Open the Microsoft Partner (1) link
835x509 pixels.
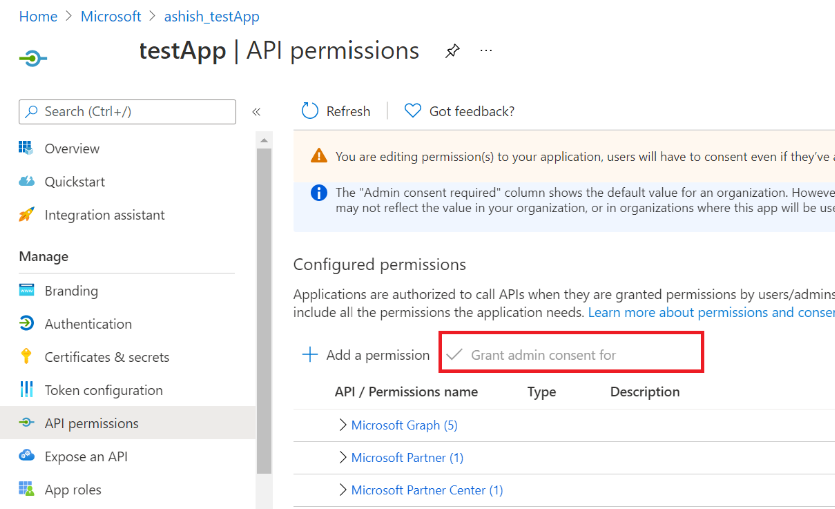pyautogui.click(x=407, y=457)
